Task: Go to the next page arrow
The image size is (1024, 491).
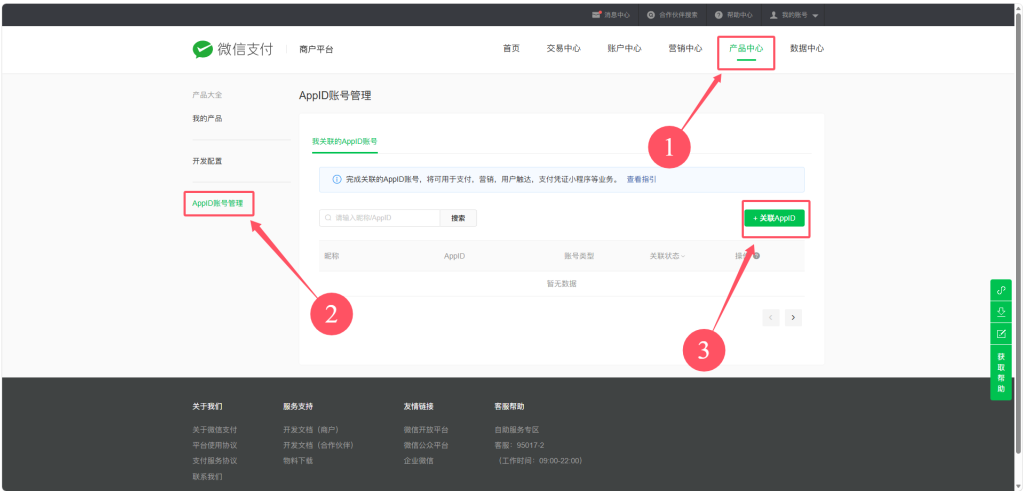Action: (x=793, y=317)
